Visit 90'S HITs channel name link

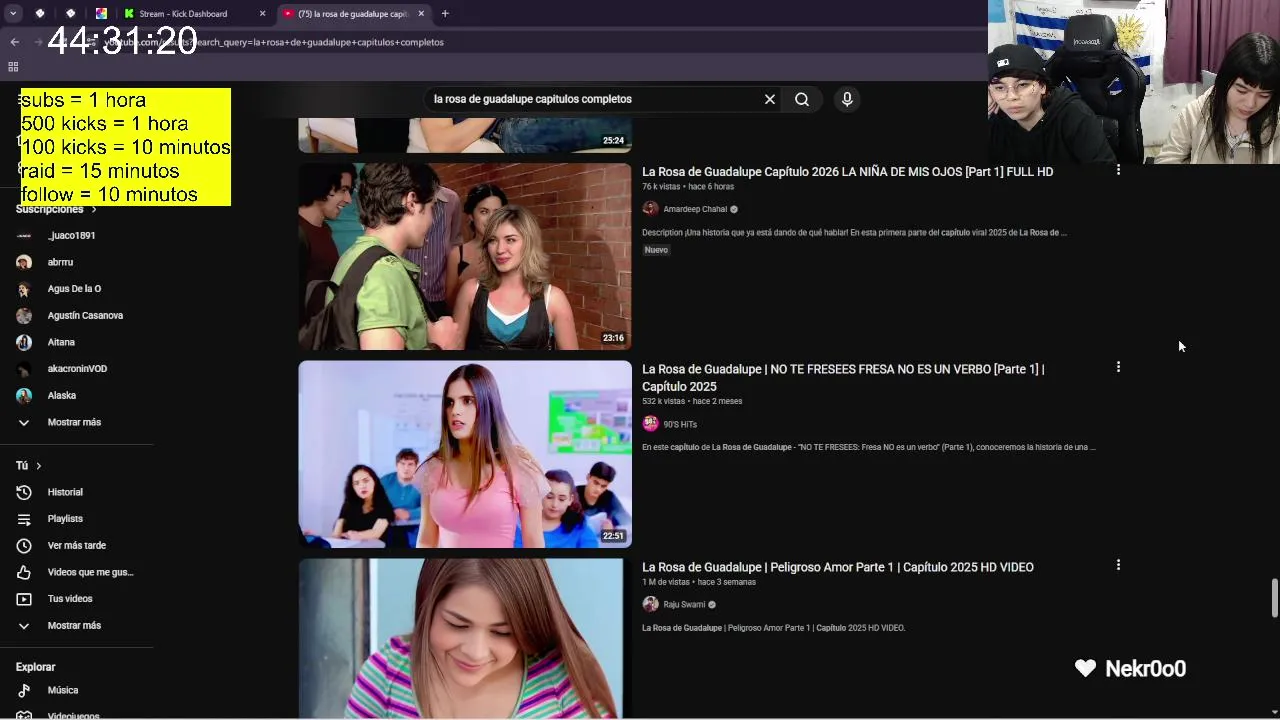[x=680, y=424]
